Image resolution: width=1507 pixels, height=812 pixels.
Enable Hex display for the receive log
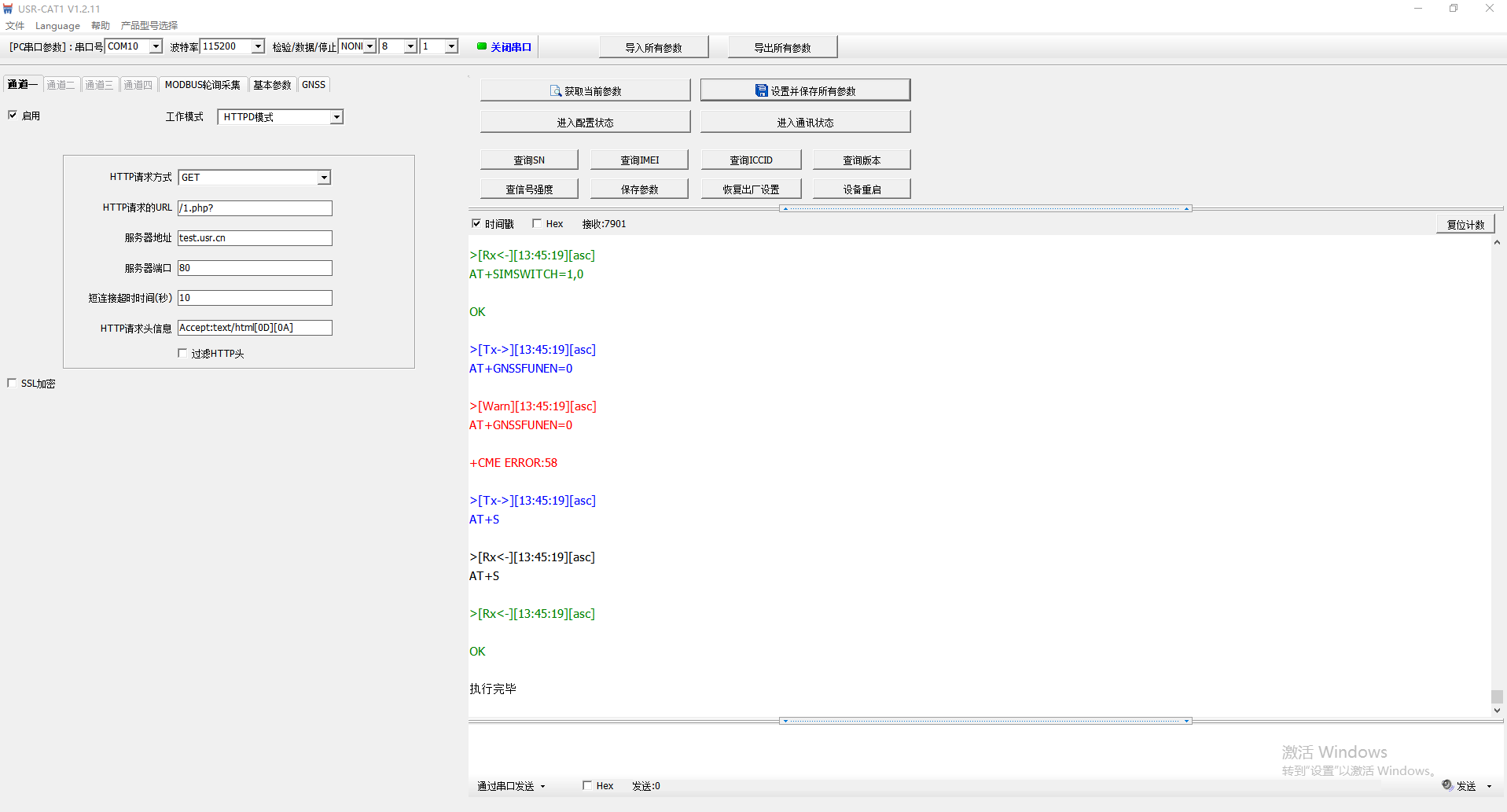[537, 224]
